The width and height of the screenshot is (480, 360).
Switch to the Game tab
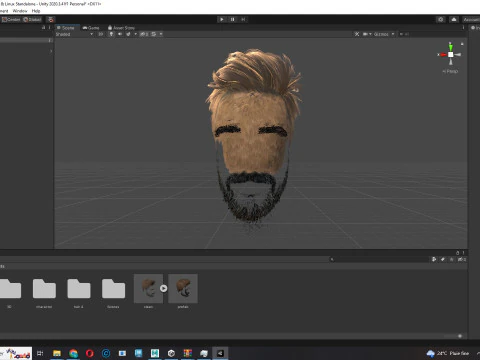(x=91, y=28)
